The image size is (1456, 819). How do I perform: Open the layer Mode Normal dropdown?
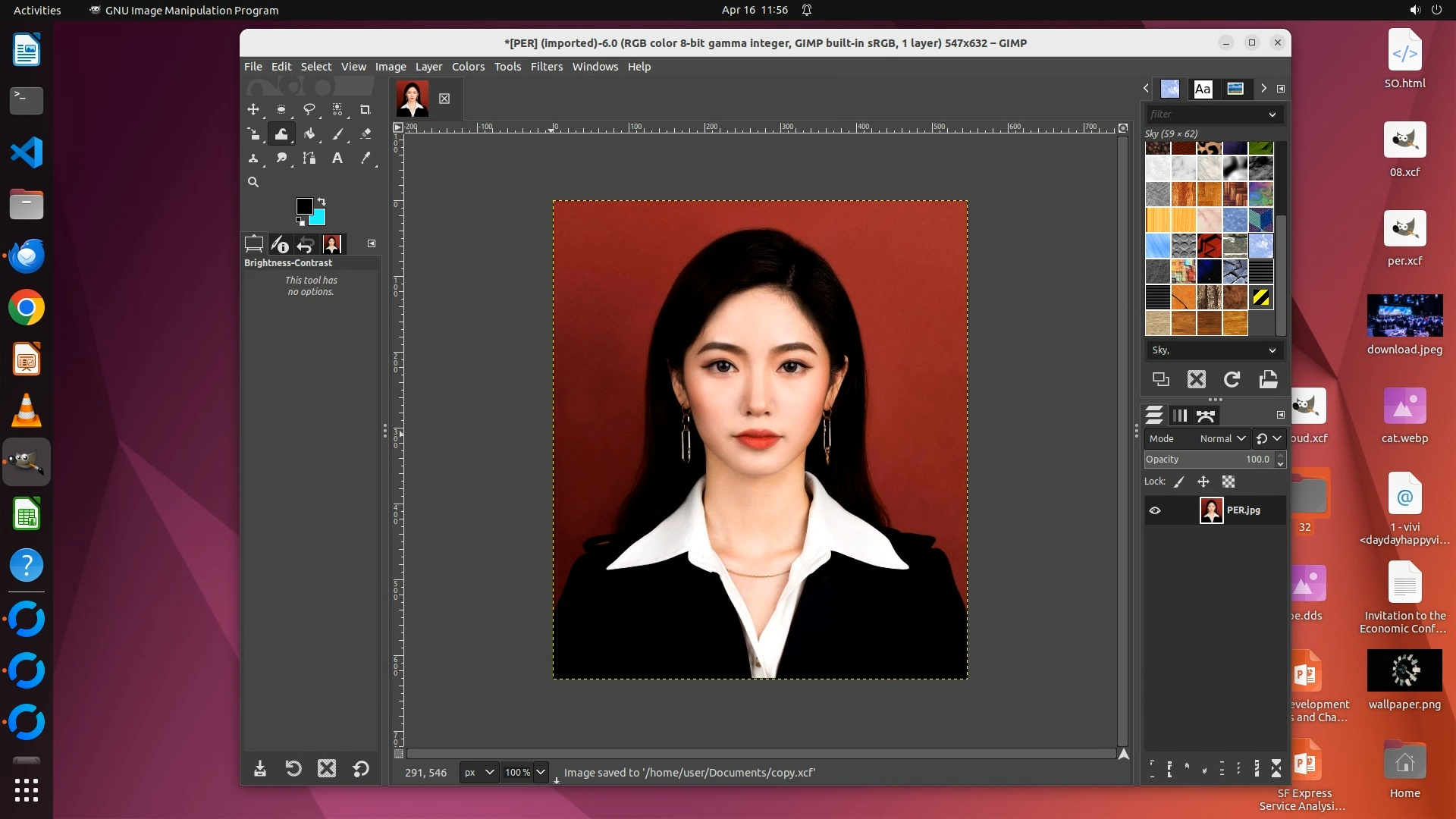pos(1222,438)
